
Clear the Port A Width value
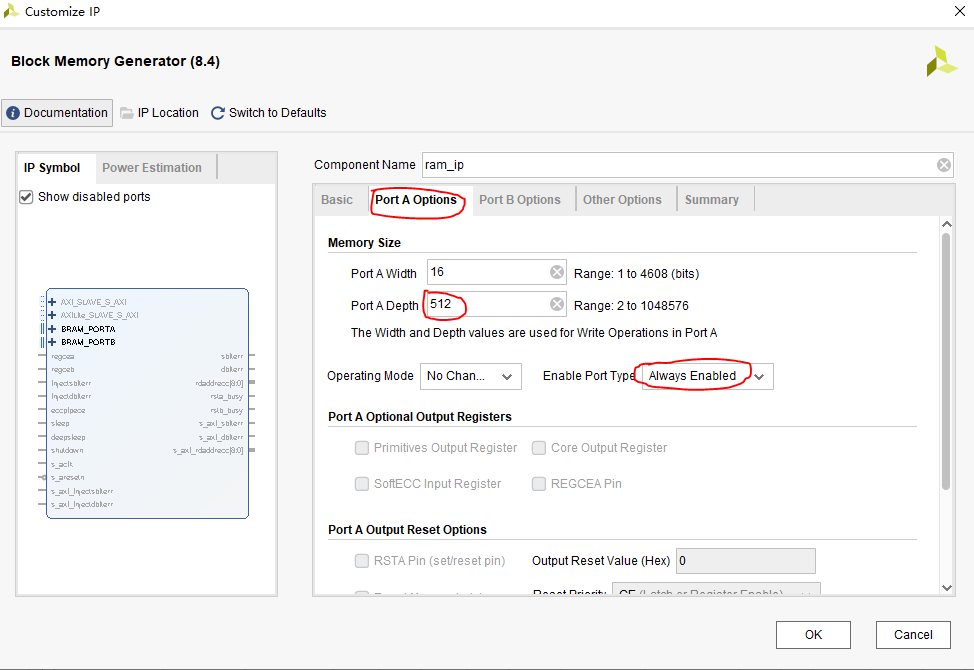pos(557,272)
